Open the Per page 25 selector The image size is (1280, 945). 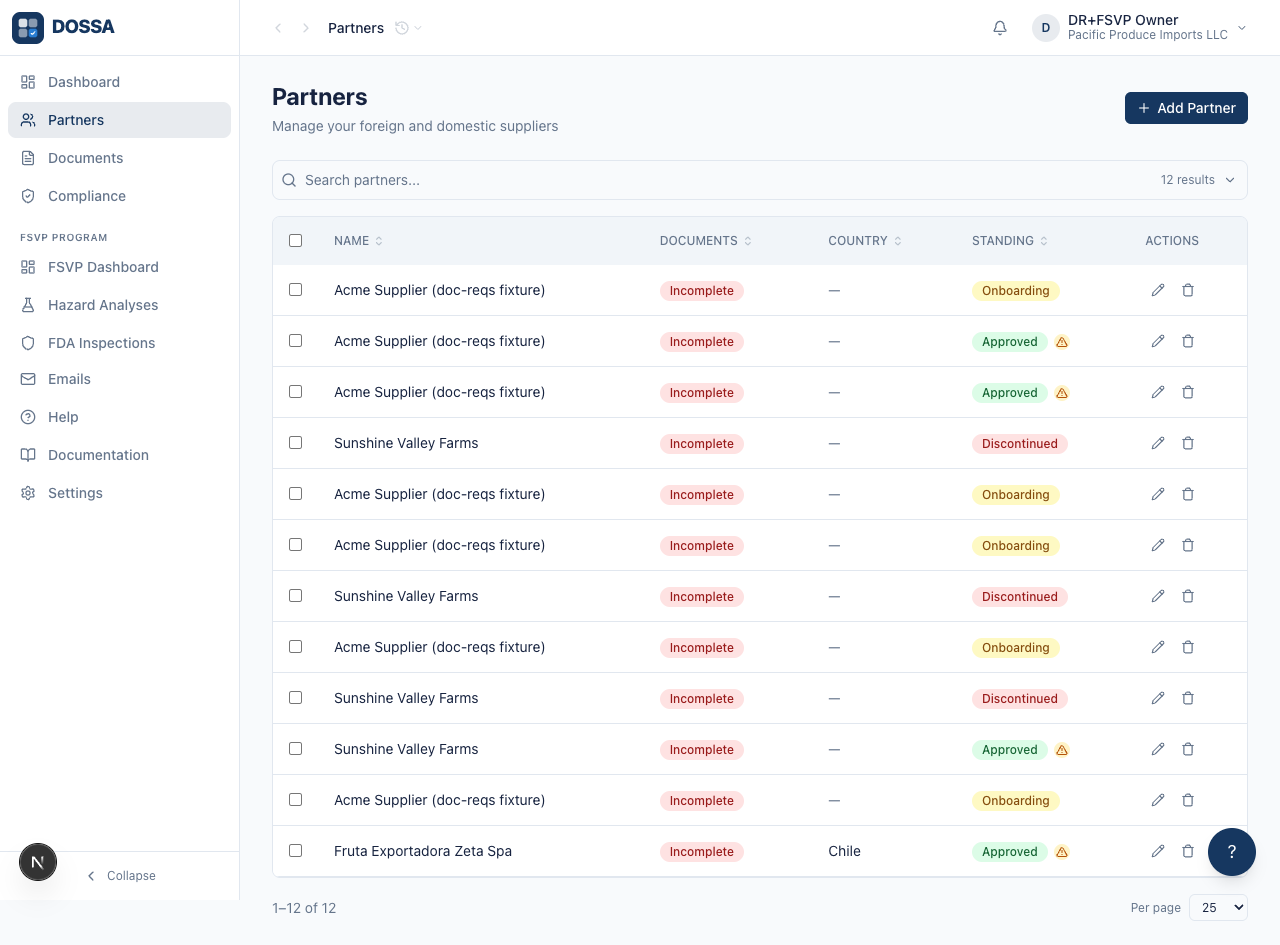(1218, 907)
